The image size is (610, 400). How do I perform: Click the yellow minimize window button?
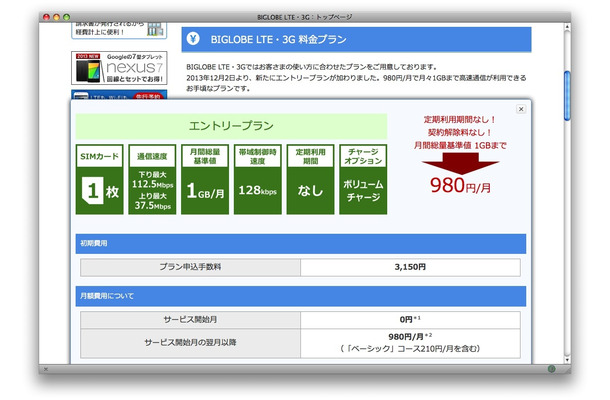click(x=56, y=17)
